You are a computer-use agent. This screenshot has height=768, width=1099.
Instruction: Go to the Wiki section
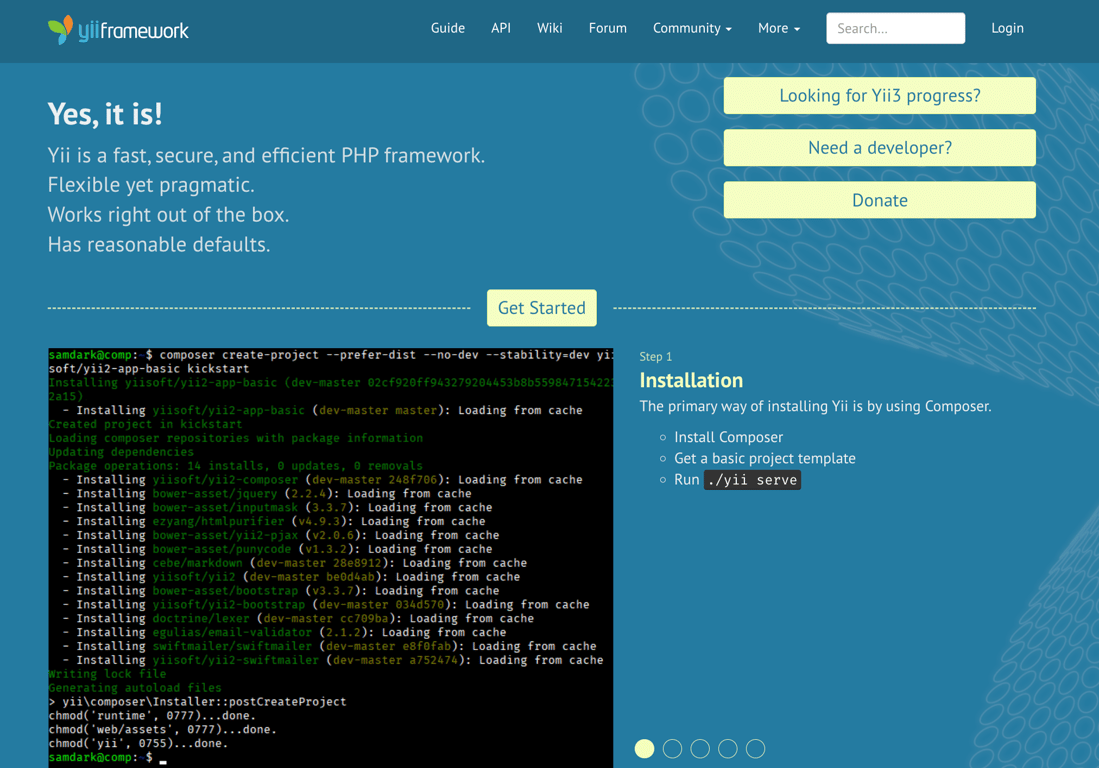point(550,28)
